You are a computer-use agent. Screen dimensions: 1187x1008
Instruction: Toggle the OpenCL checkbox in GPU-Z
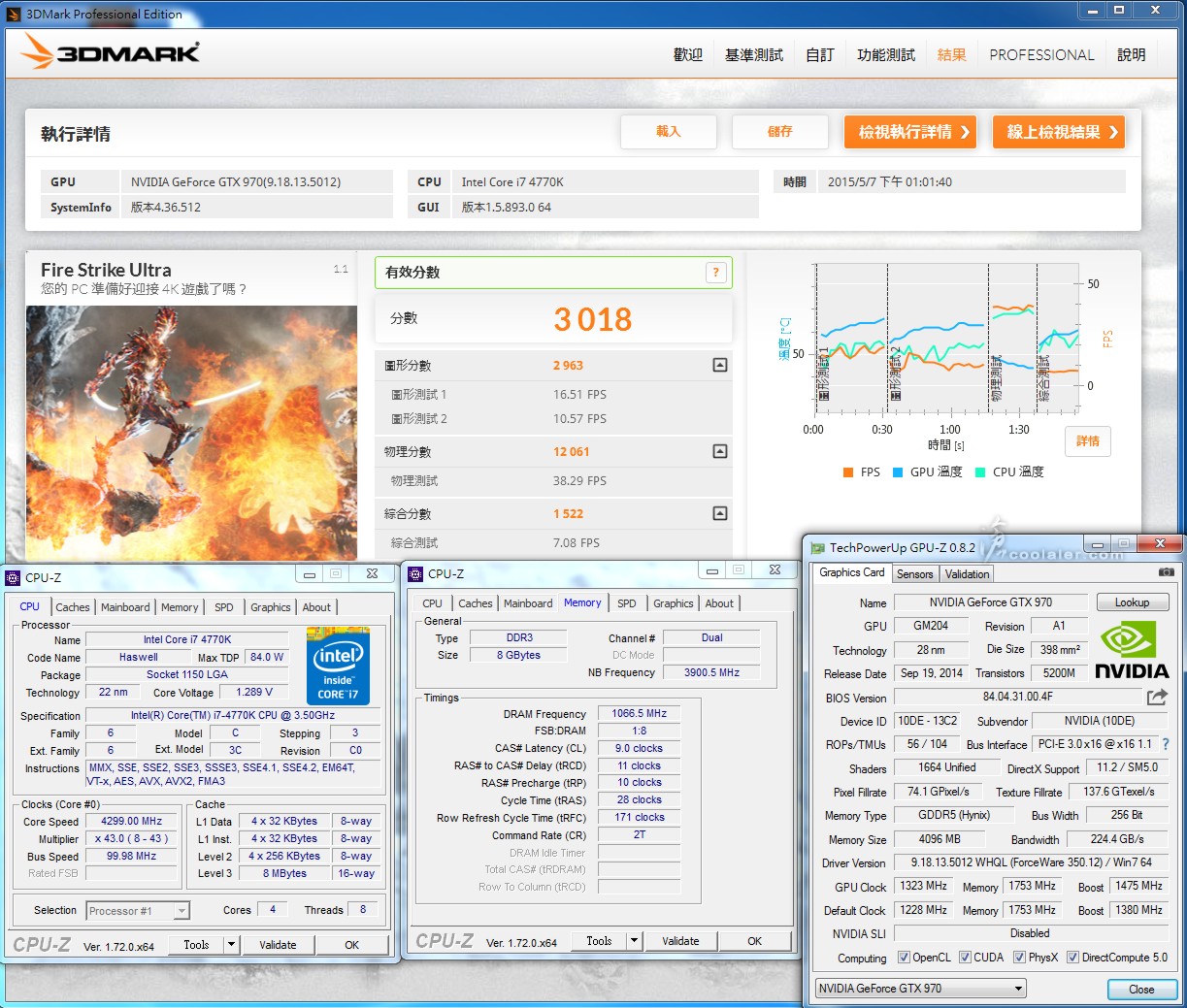[x=904, y=958]
